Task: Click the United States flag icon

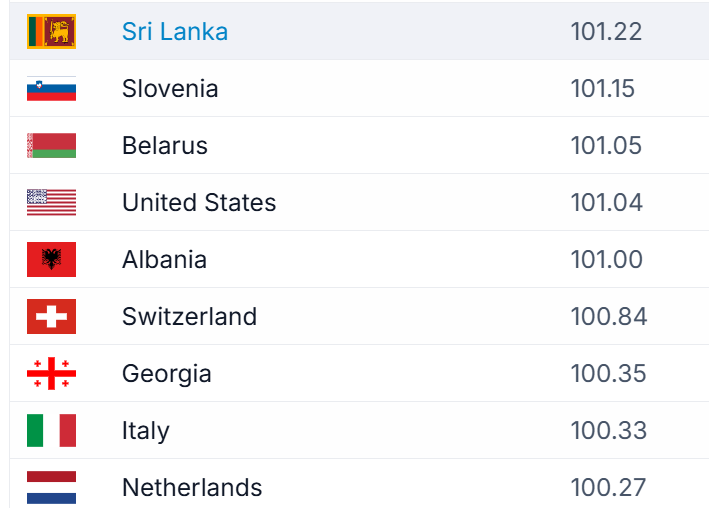Action: (x=51, y=203)
